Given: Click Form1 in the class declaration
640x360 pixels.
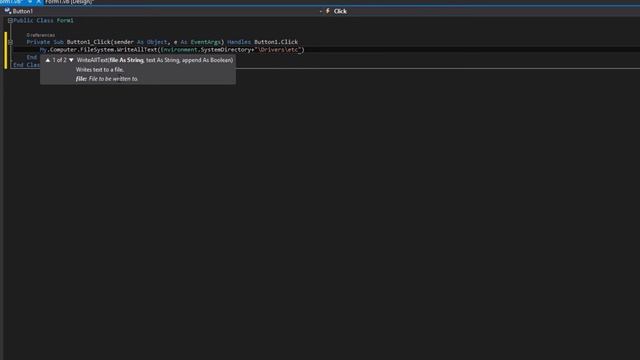Looking at the screenshot, I should (65, 20).
